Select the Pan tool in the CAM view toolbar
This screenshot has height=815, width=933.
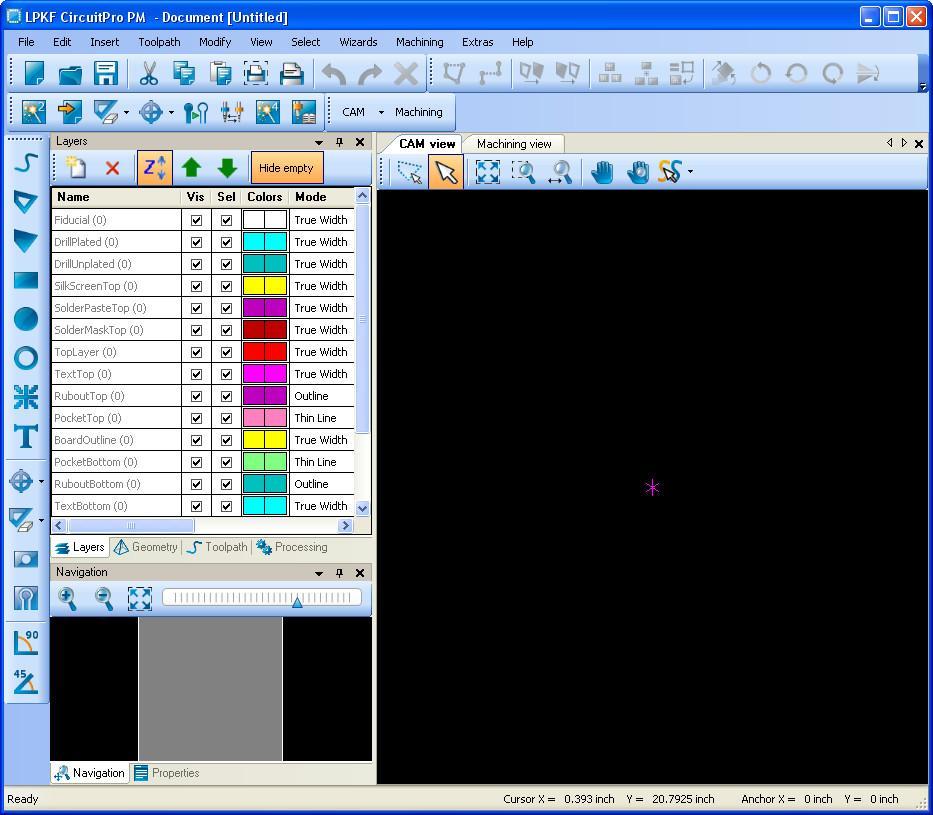[x=600, y=171]
